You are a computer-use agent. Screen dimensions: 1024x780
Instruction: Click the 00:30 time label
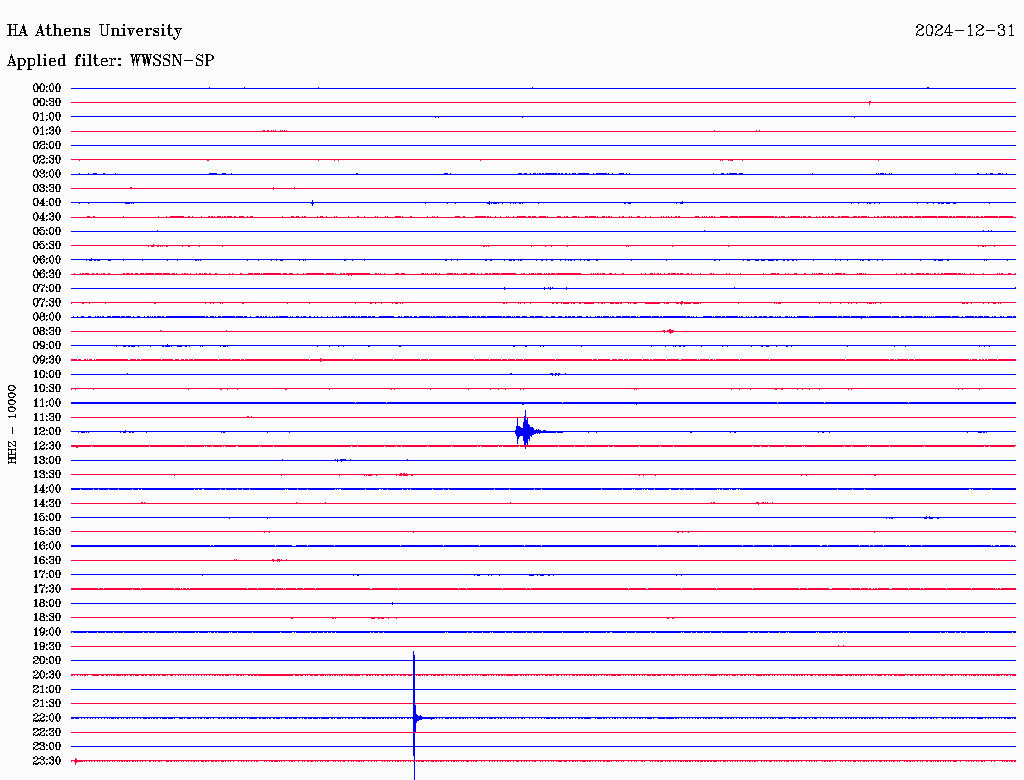pos(47,103)
